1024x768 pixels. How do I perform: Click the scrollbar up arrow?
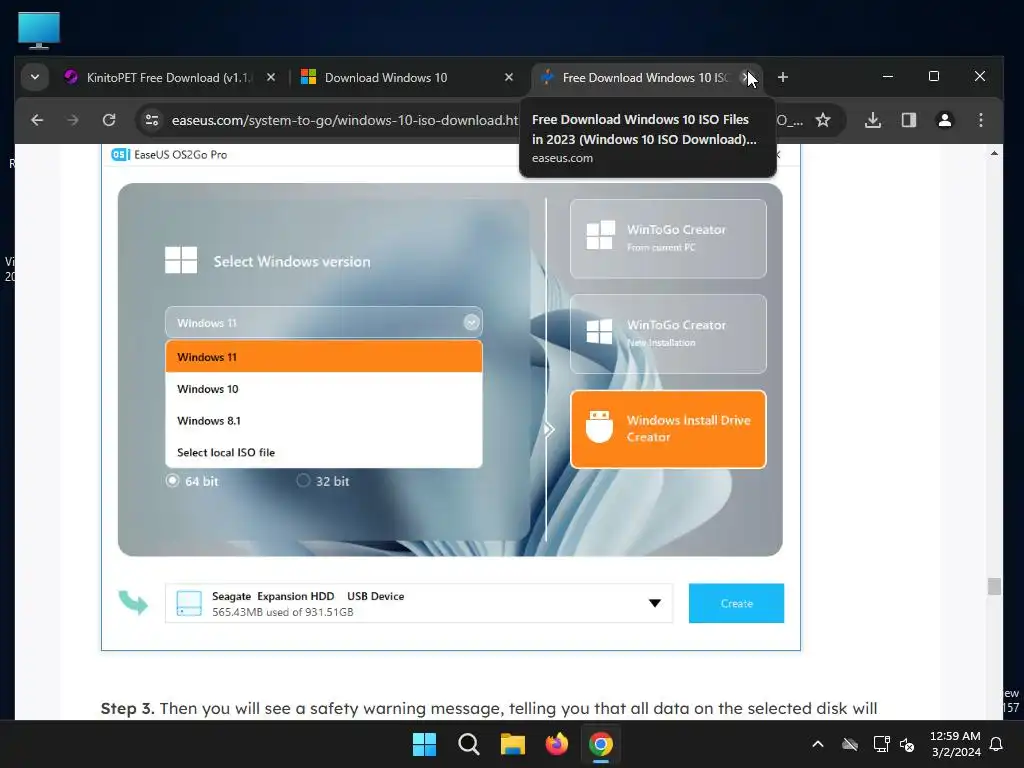click(x=994, y=153)
